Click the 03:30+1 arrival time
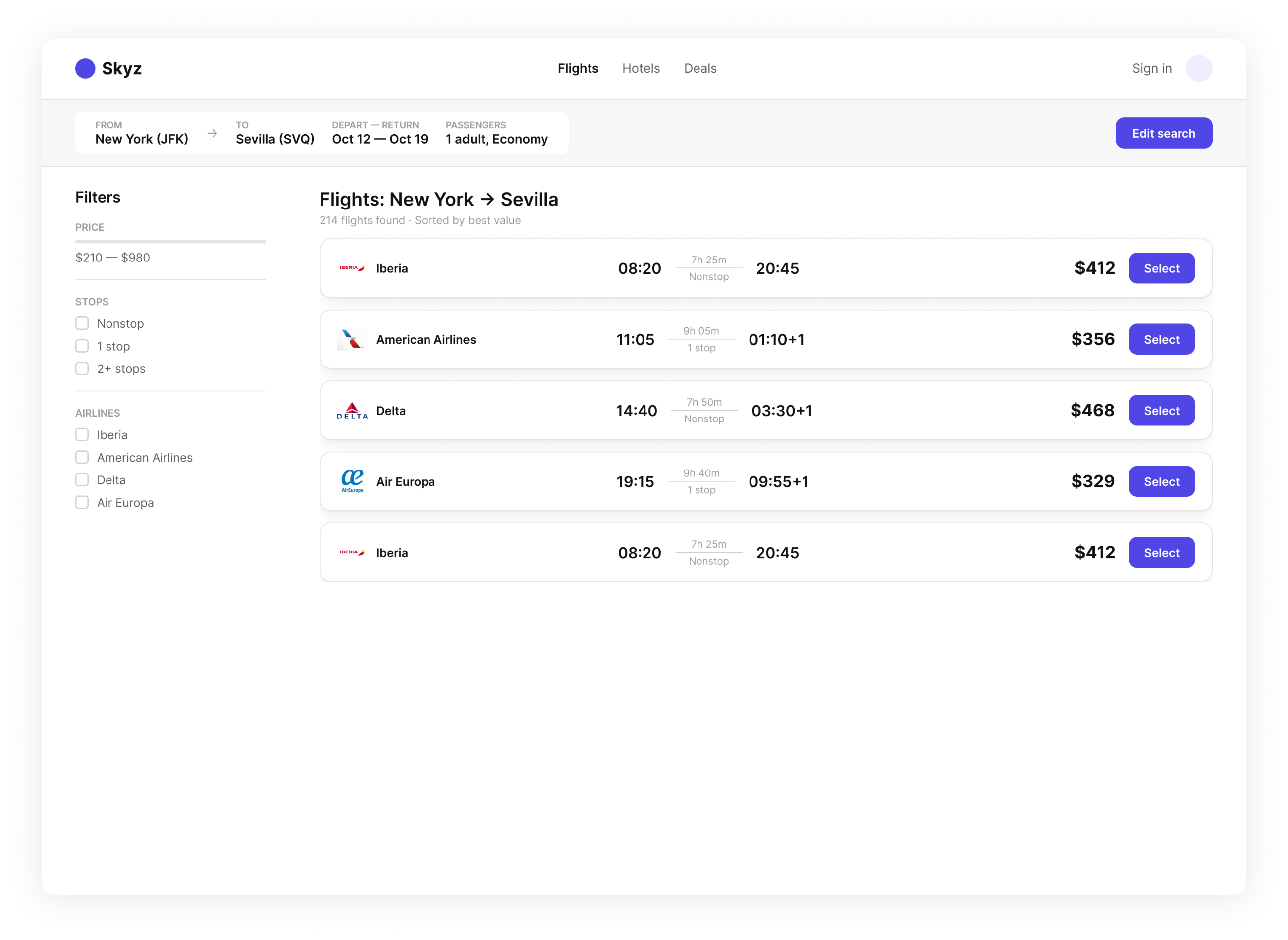Viewport: 1288px width, 940px height. pos(781,411)
